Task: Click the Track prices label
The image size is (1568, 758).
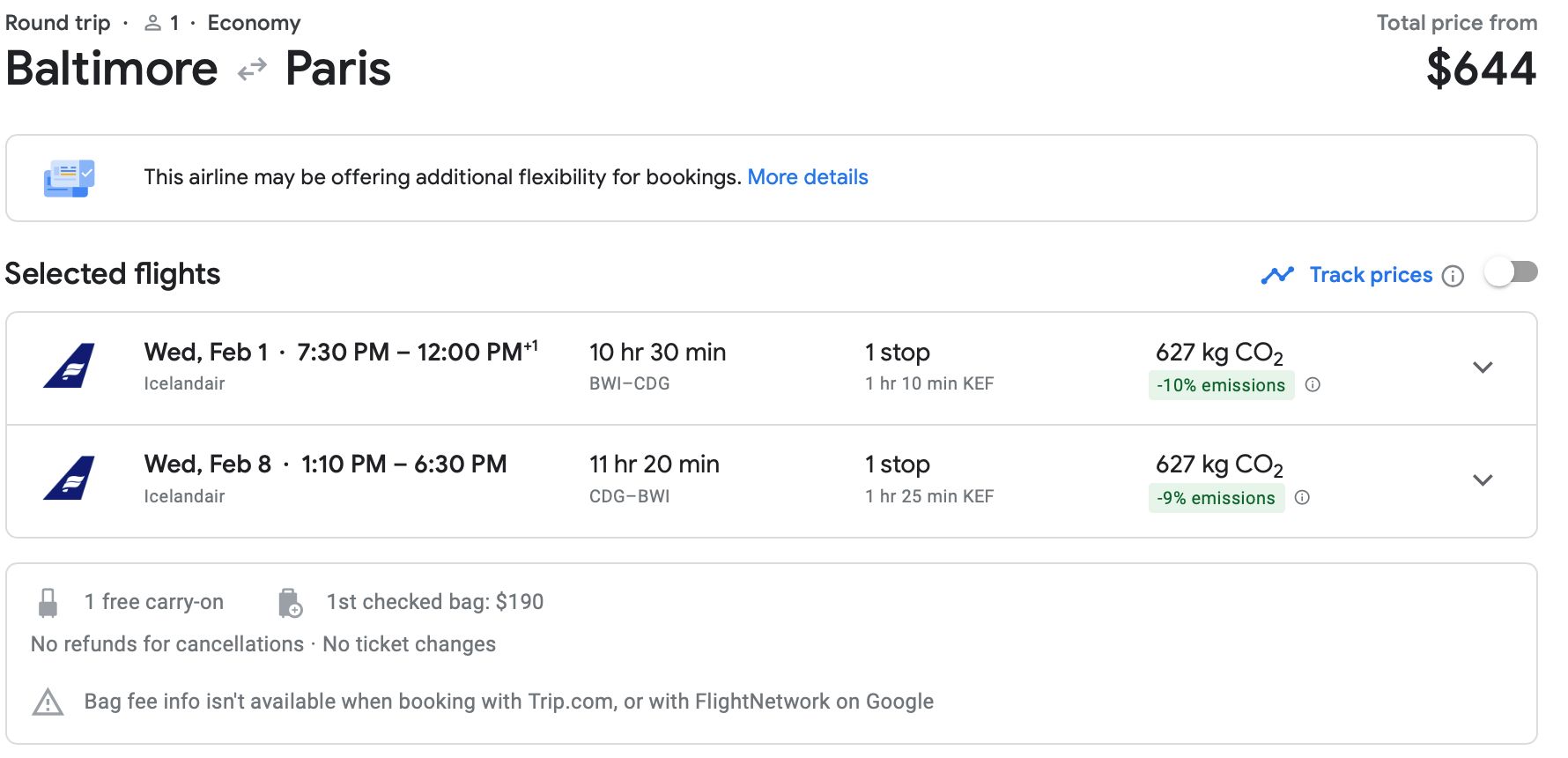Action: click(1371, 275)
